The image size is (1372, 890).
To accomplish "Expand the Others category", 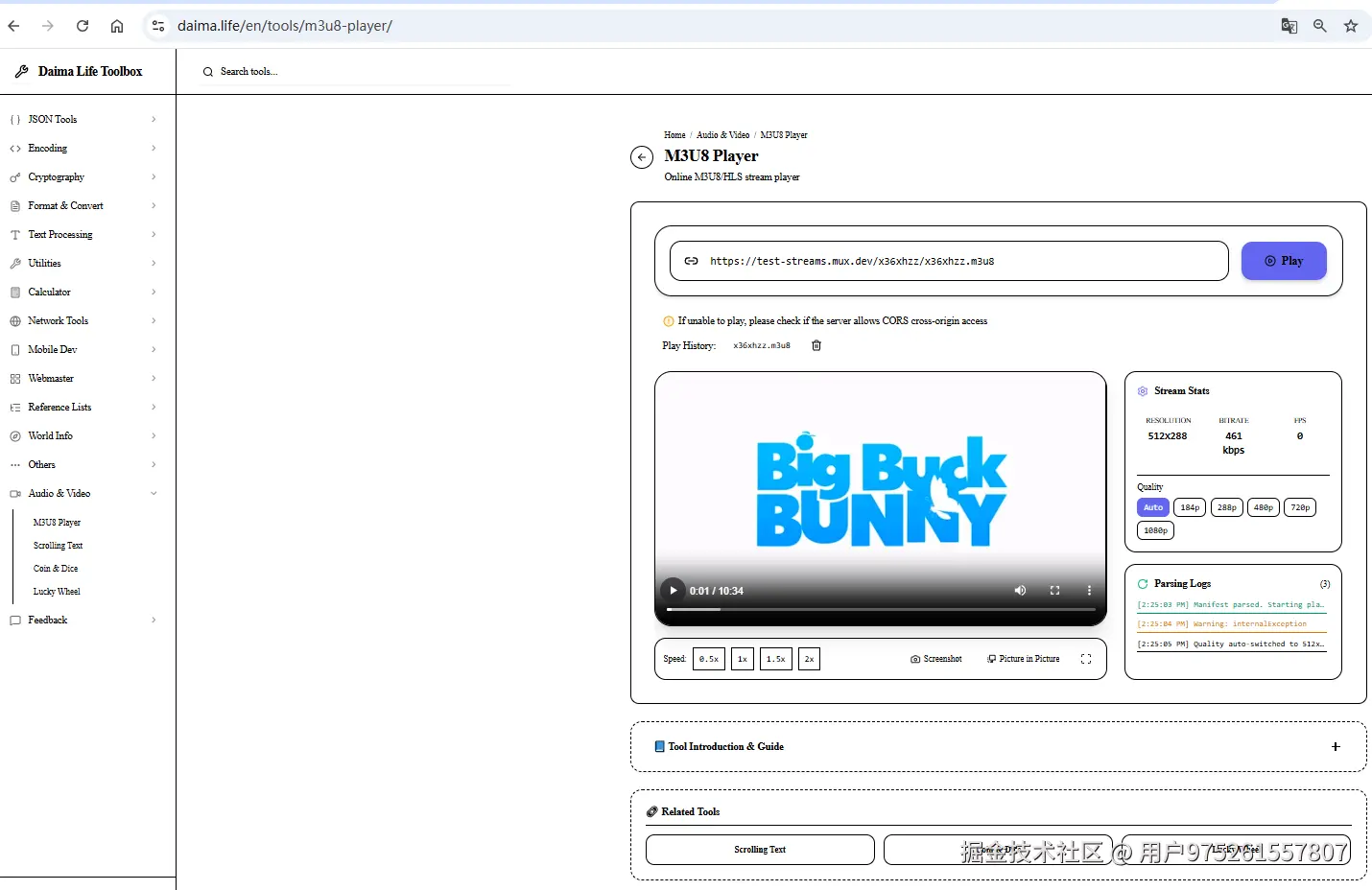I will pos(83,465).
